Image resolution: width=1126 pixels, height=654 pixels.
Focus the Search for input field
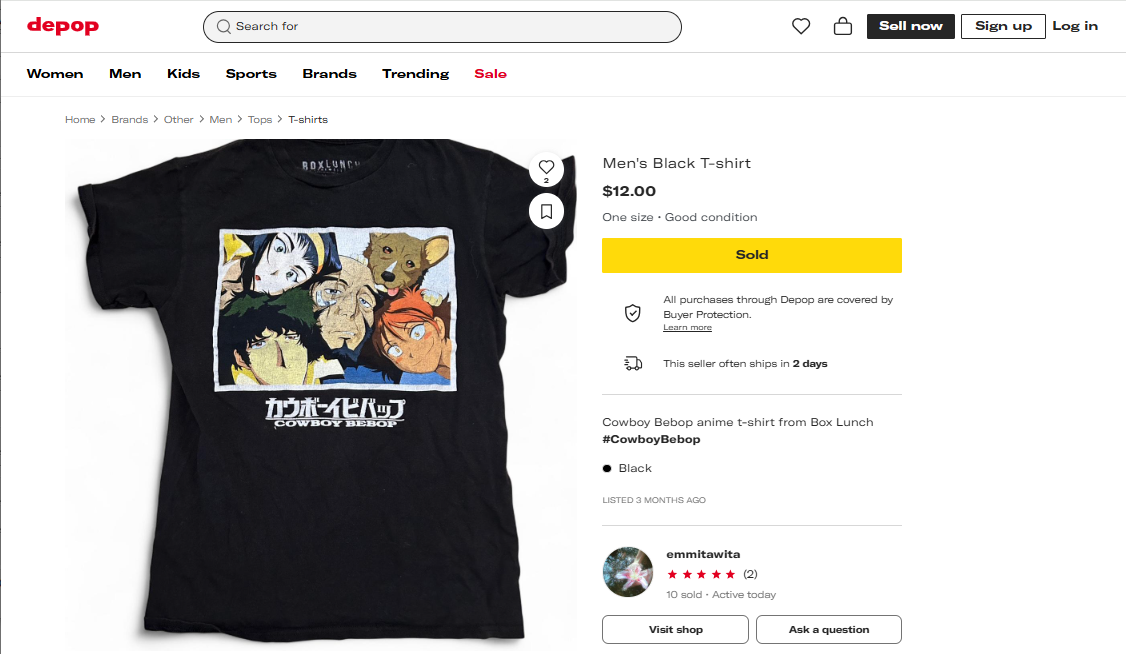(450, 26)
